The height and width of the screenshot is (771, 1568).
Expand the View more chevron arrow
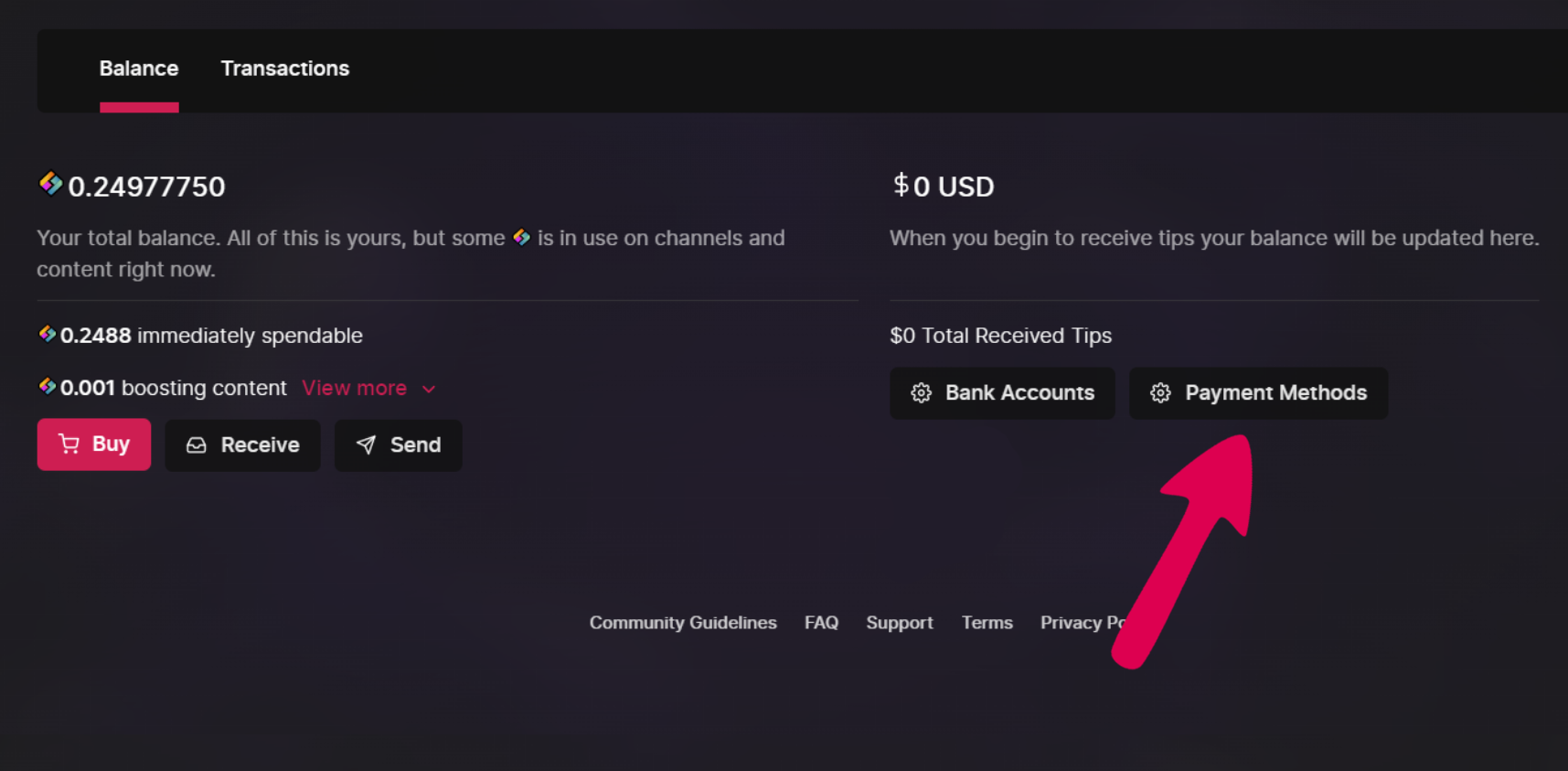click(x=429, y=390)
